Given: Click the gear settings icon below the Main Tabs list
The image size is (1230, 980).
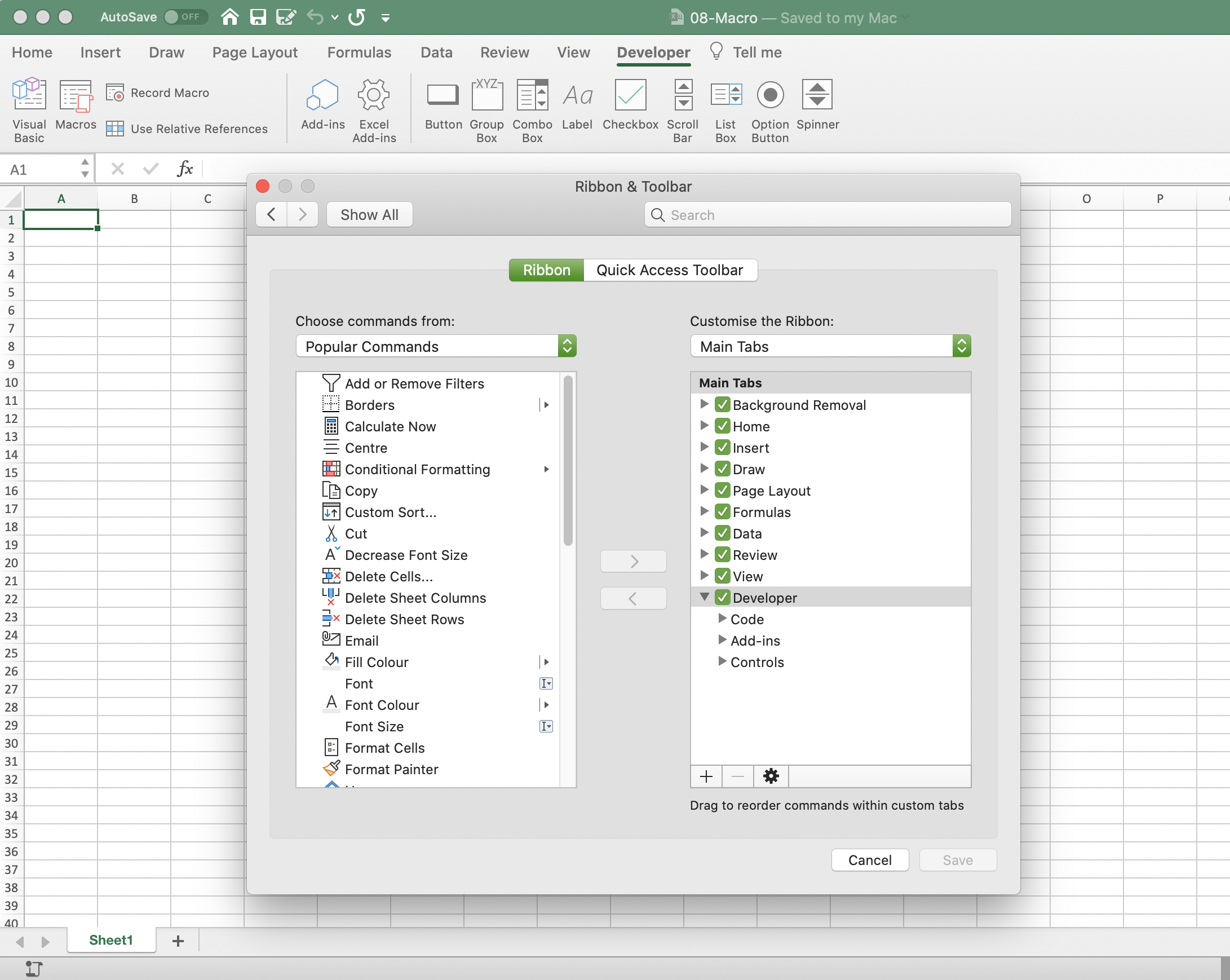Looking at the screenshot, I should pyautogui.click(x=770, y=776).
